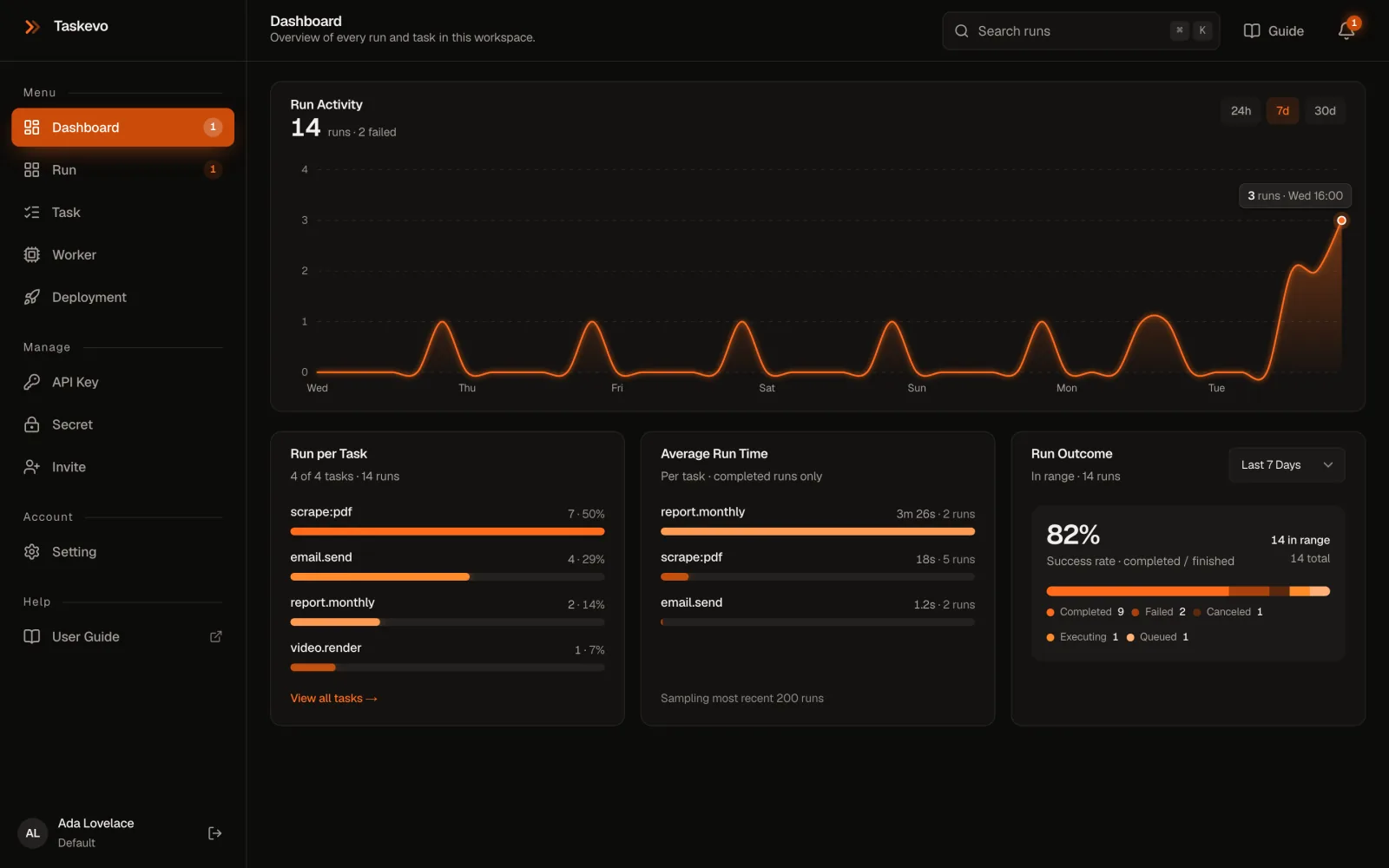Open the User Guide link
This screenshot has height=868, width=1389.
tap(122, 637)
